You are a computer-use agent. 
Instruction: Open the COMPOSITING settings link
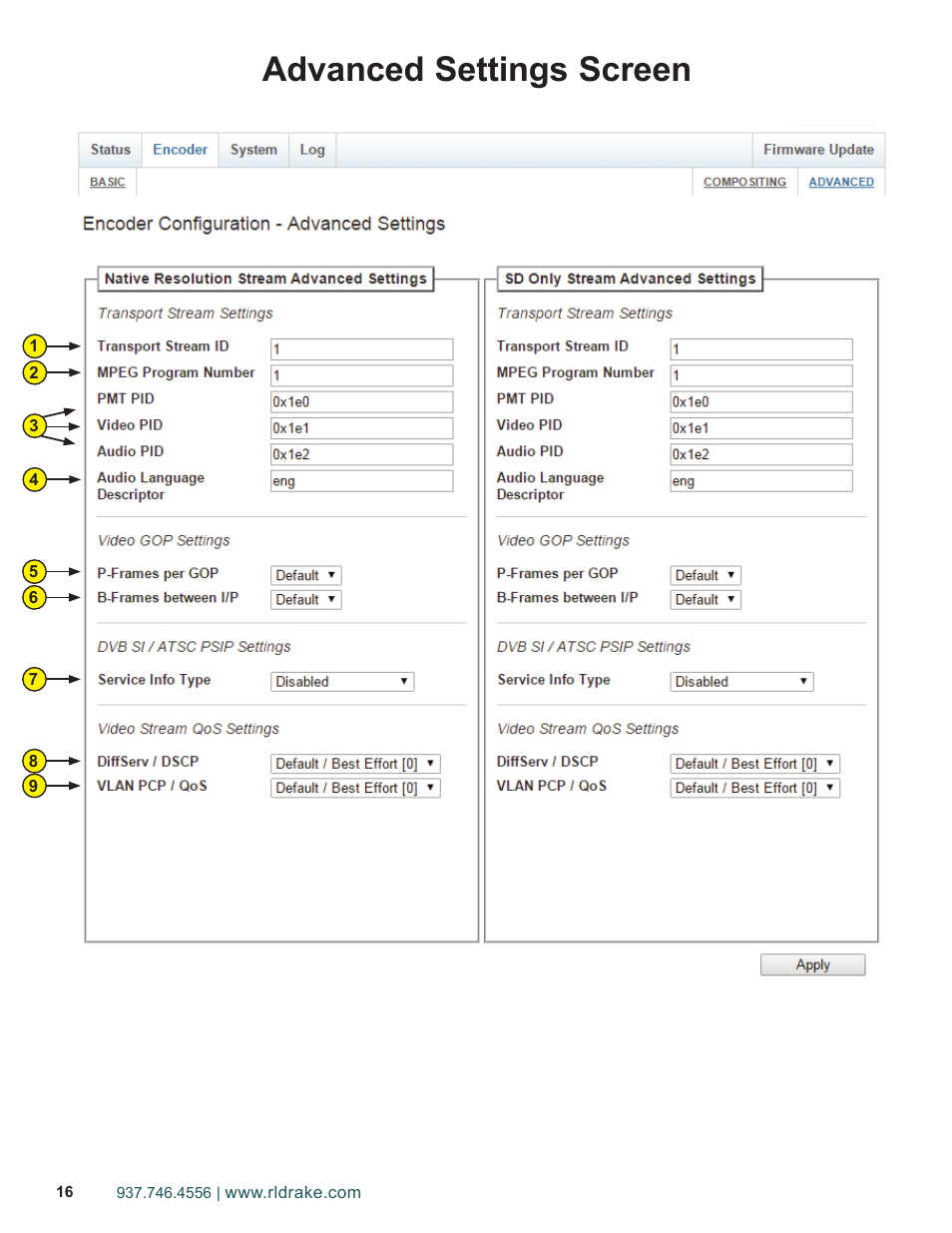click(744, 182)
